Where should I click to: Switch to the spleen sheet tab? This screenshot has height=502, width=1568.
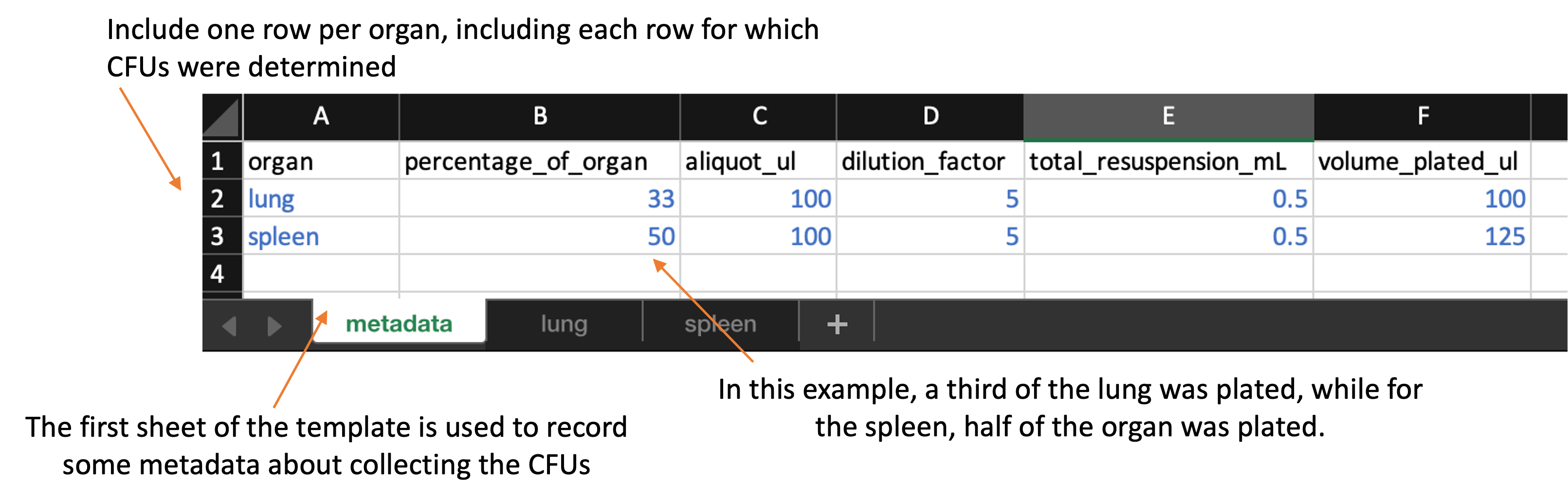(x=720, y=324)
